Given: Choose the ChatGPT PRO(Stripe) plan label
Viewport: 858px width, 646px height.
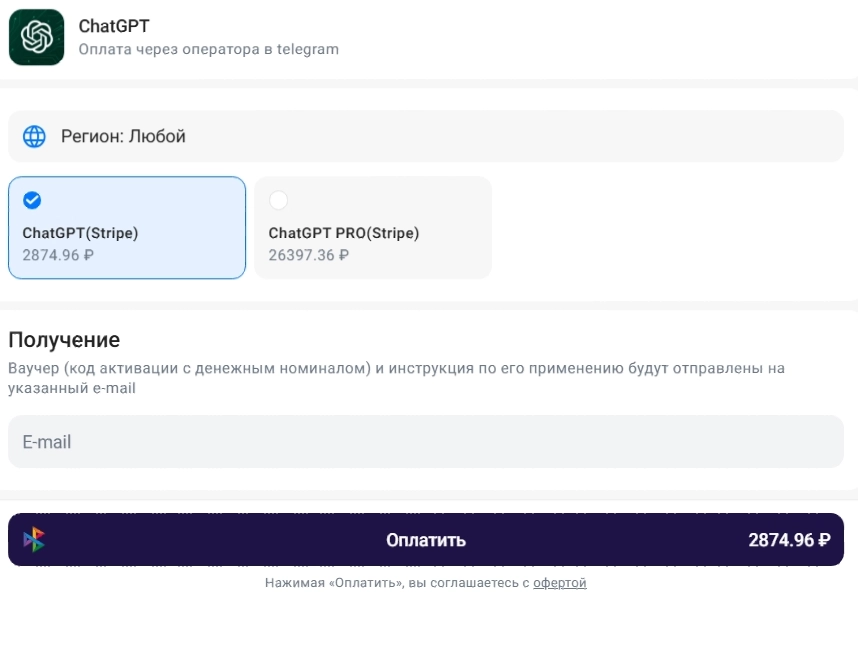Looking at the screenshot, I should [343, 233].
